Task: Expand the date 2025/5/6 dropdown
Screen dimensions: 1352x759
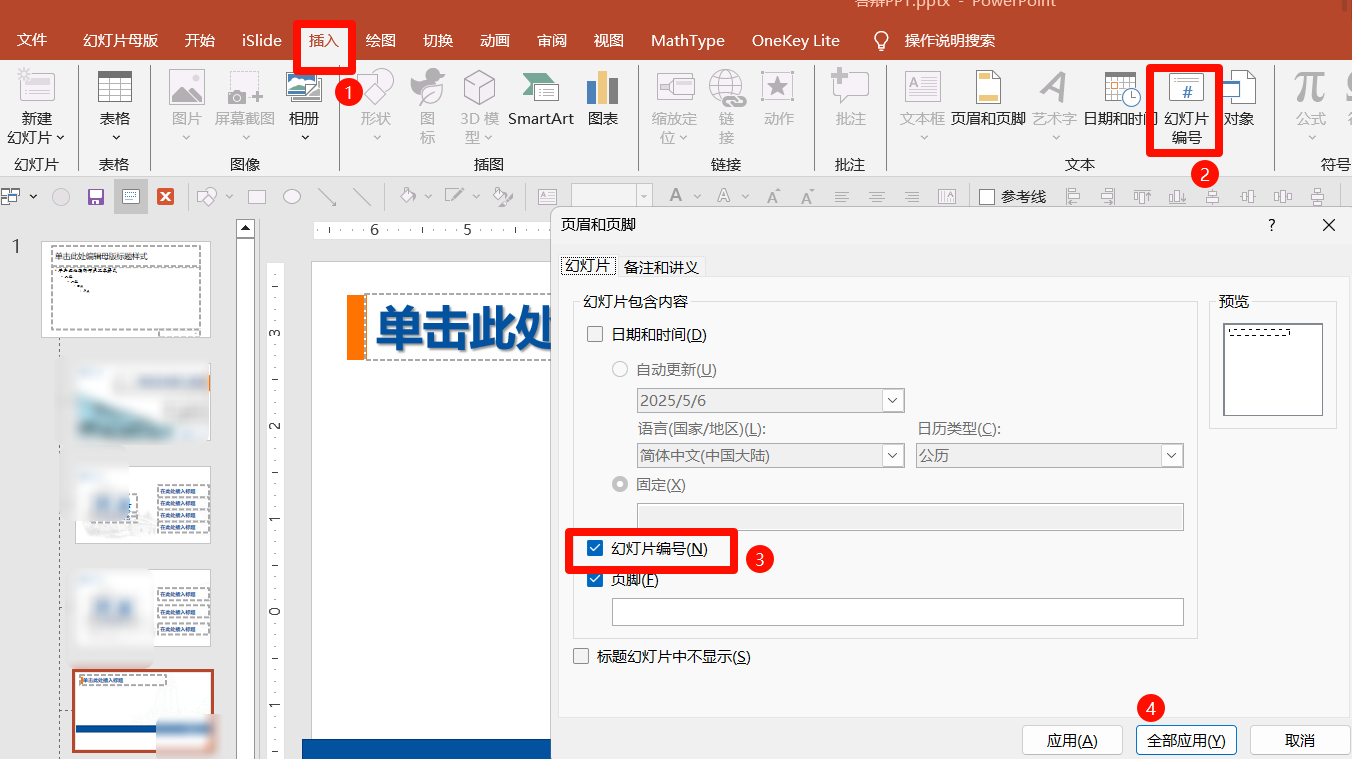Action: 890,400
